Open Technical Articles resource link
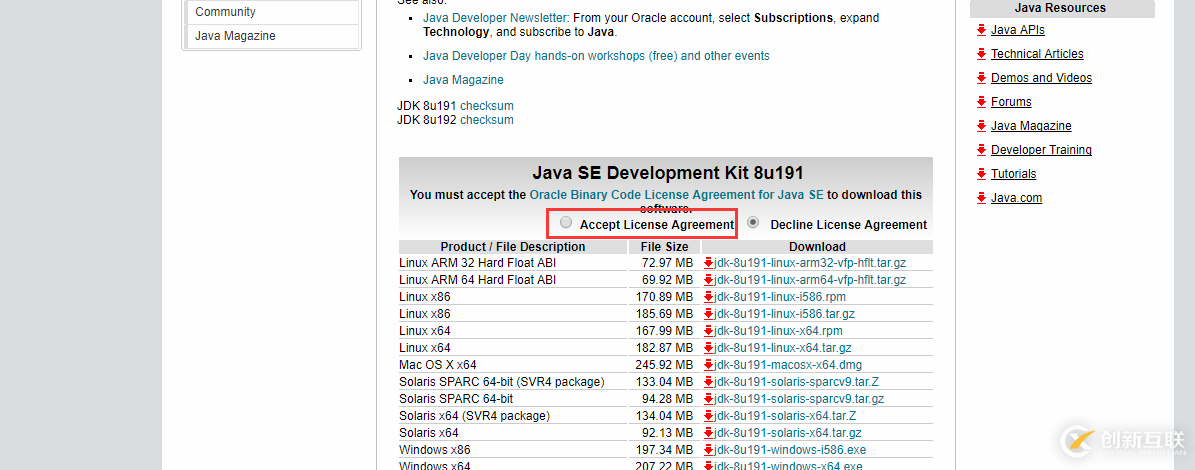This screenshot has width=1195, height=470. tap(1037, 54)
